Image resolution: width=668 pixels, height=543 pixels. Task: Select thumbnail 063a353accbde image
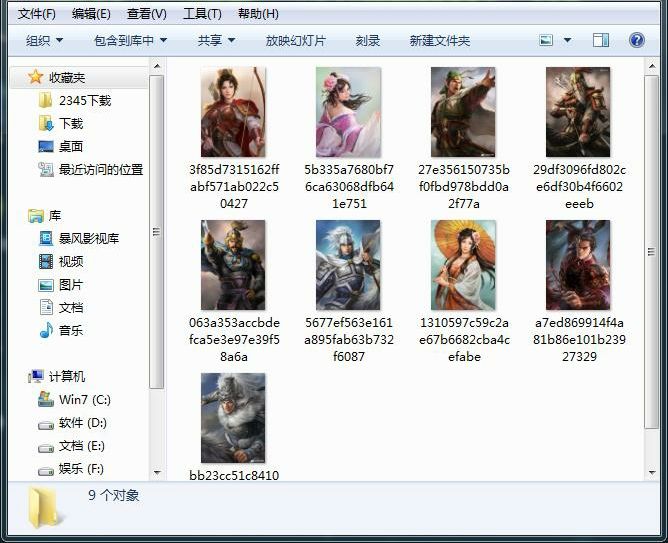point(233,265)
